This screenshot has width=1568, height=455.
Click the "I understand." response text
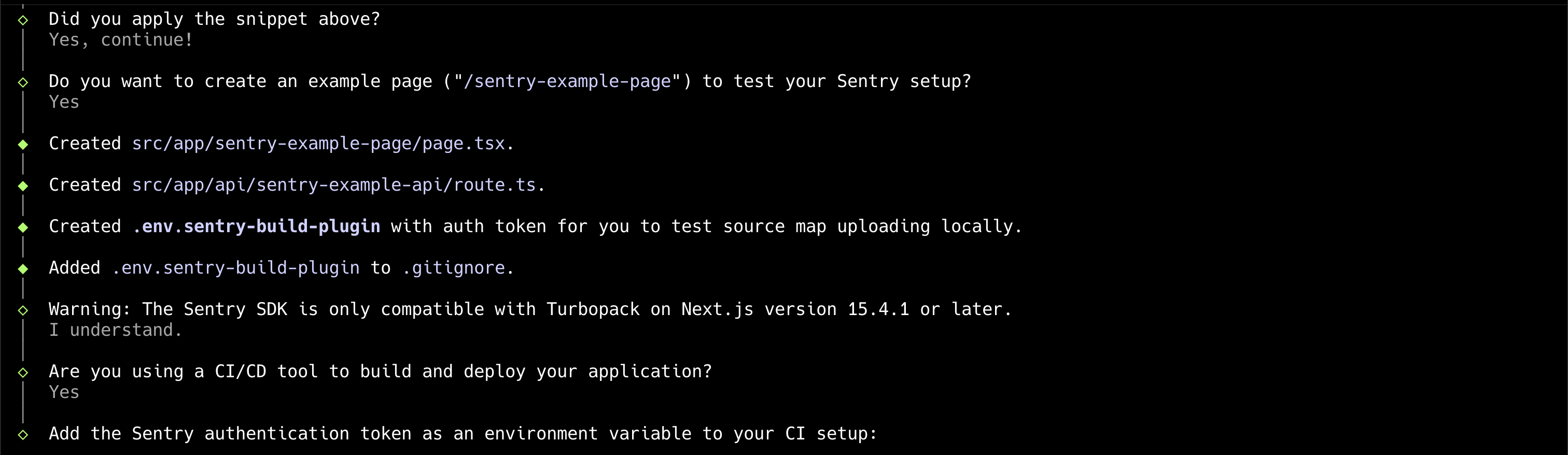(x=115, y=330)
